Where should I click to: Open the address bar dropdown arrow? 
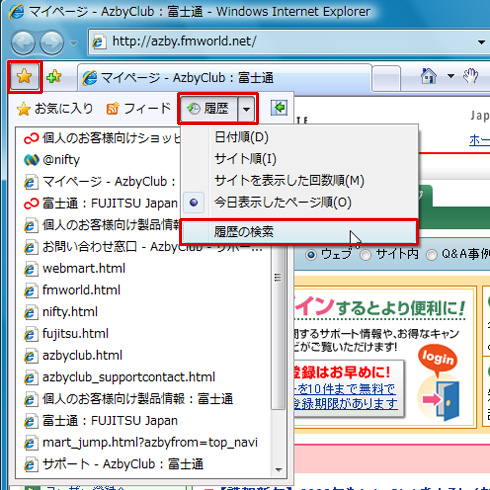pos(481,42)
